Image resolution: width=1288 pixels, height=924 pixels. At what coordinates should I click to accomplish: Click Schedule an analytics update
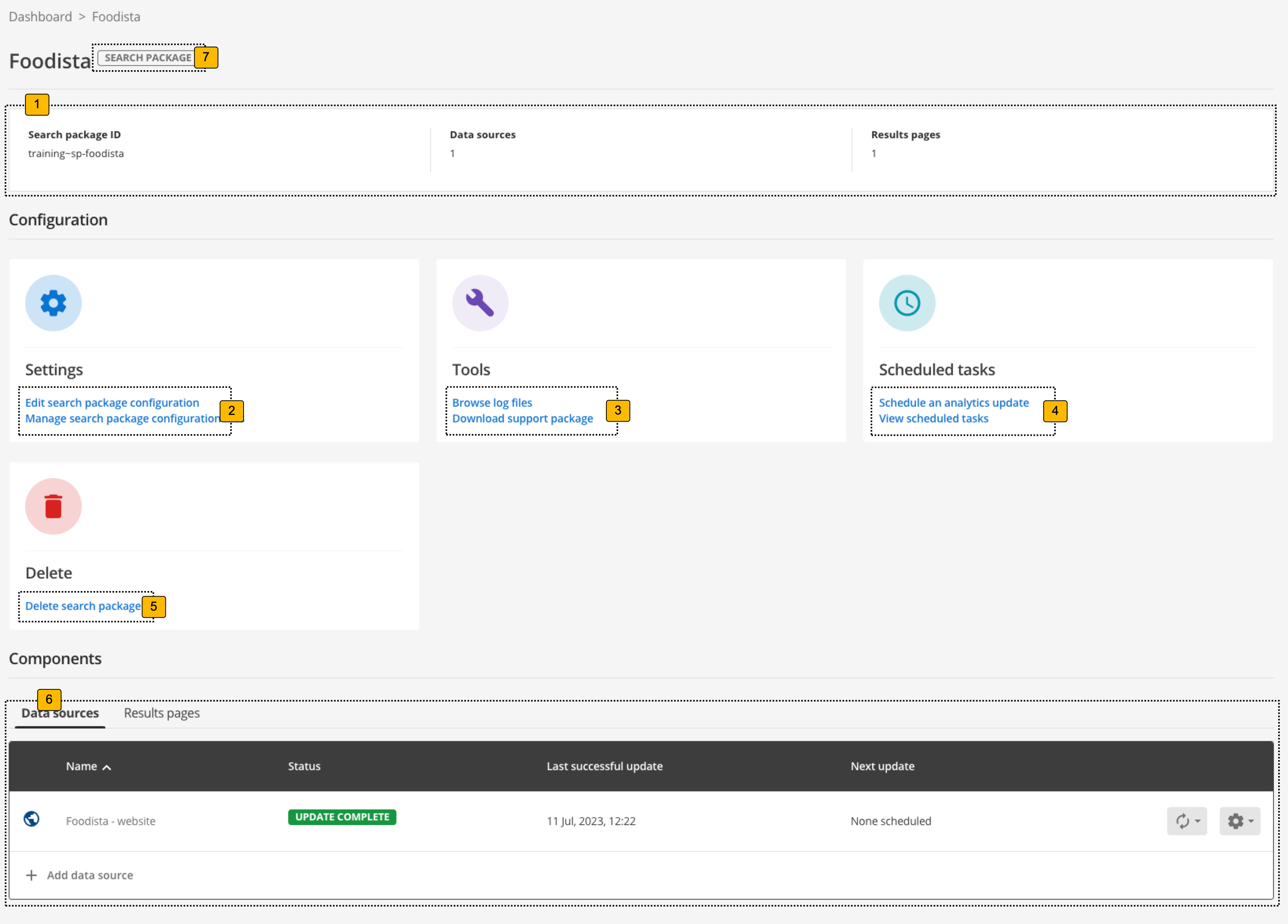click(x=953, y=403)
